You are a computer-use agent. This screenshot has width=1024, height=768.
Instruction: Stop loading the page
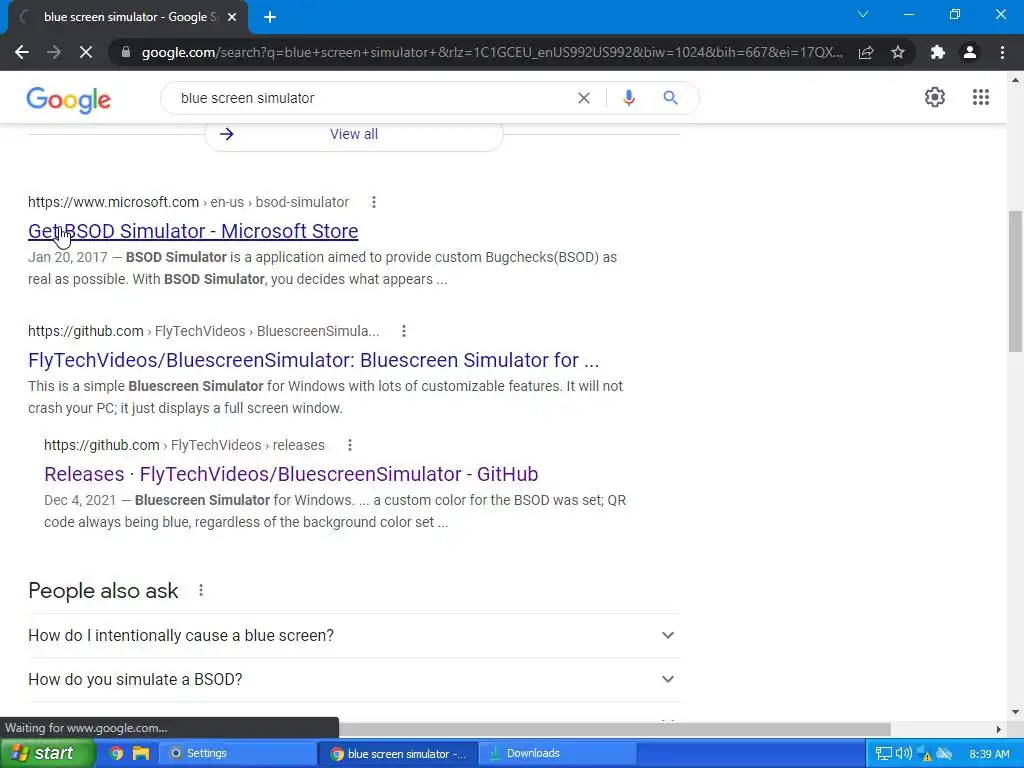click(86, 52)
